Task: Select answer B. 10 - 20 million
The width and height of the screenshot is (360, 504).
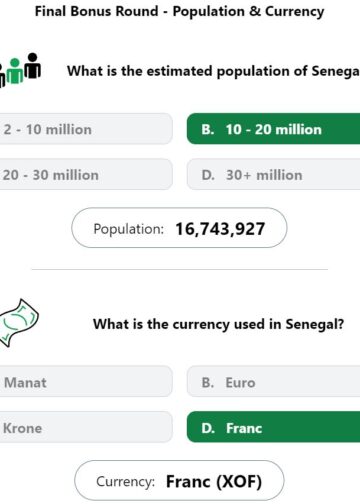Action: click(273, 129)
